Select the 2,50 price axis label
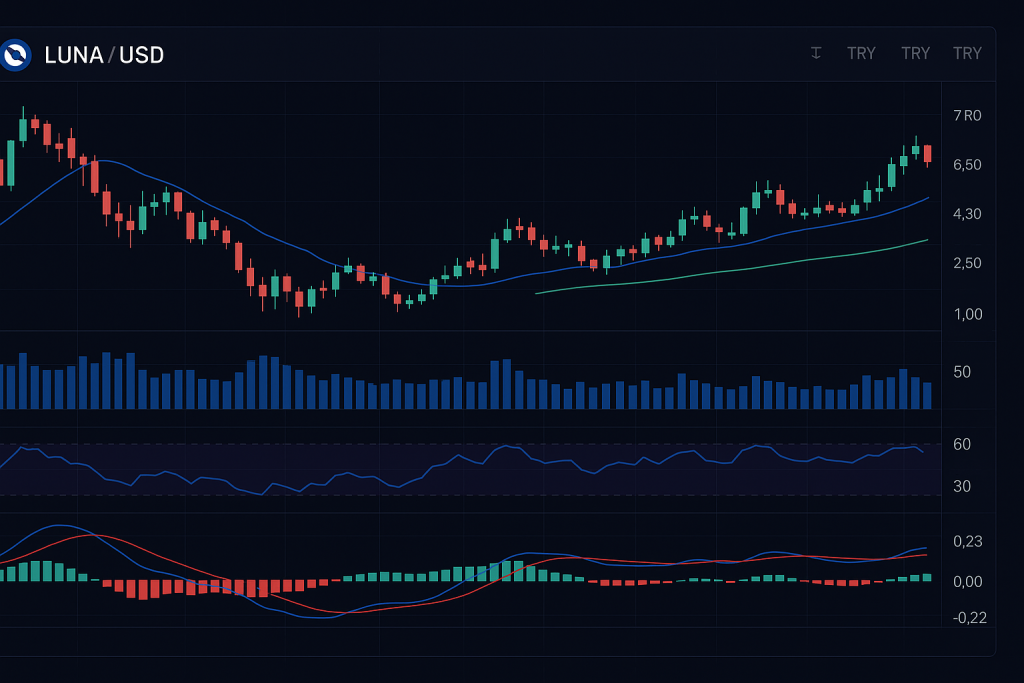 967,263
